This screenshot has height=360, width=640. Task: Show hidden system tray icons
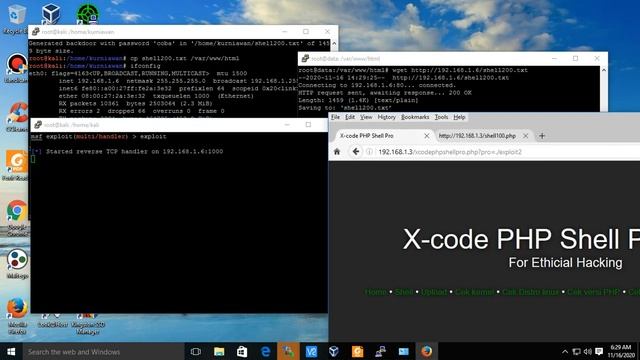(x=565, y=351)
